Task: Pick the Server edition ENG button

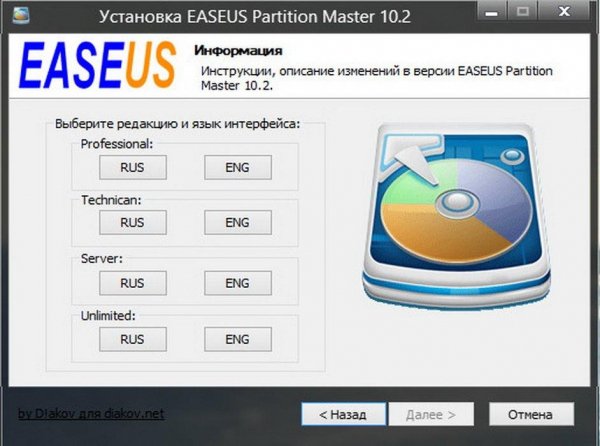Action: (x=238, y=283)
